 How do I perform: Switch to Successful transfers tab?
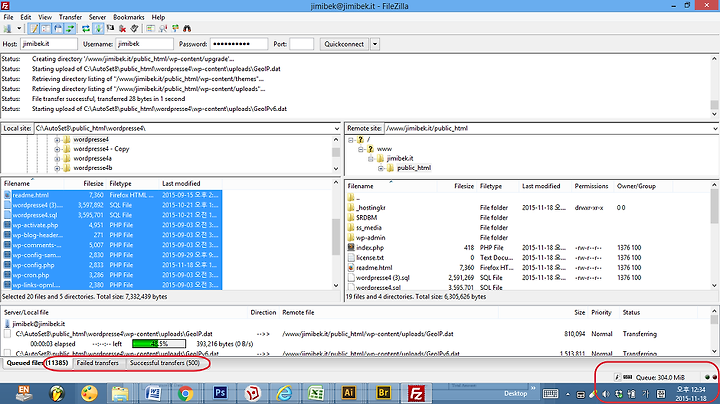[164, 363]
